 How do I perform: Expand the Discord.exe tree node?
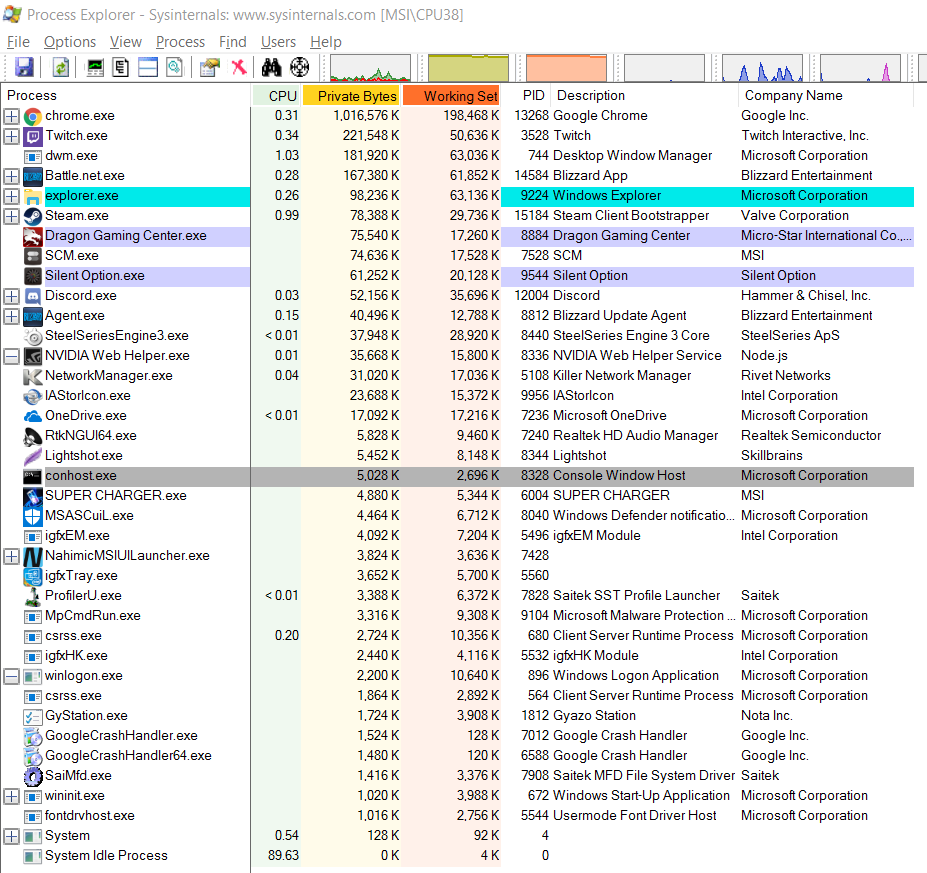(x=11, y=296)
